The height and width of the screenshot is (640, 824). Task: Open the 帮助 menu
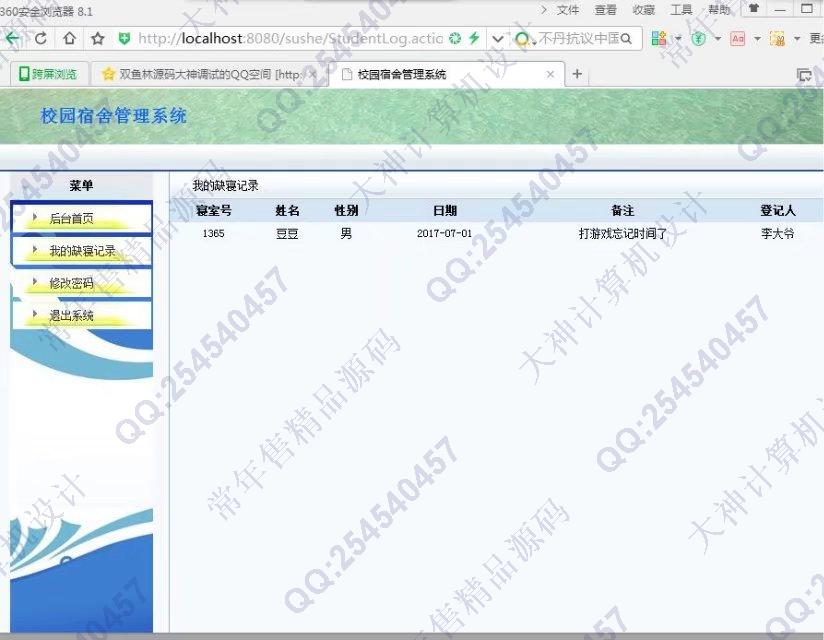click(x=719, y=9)
